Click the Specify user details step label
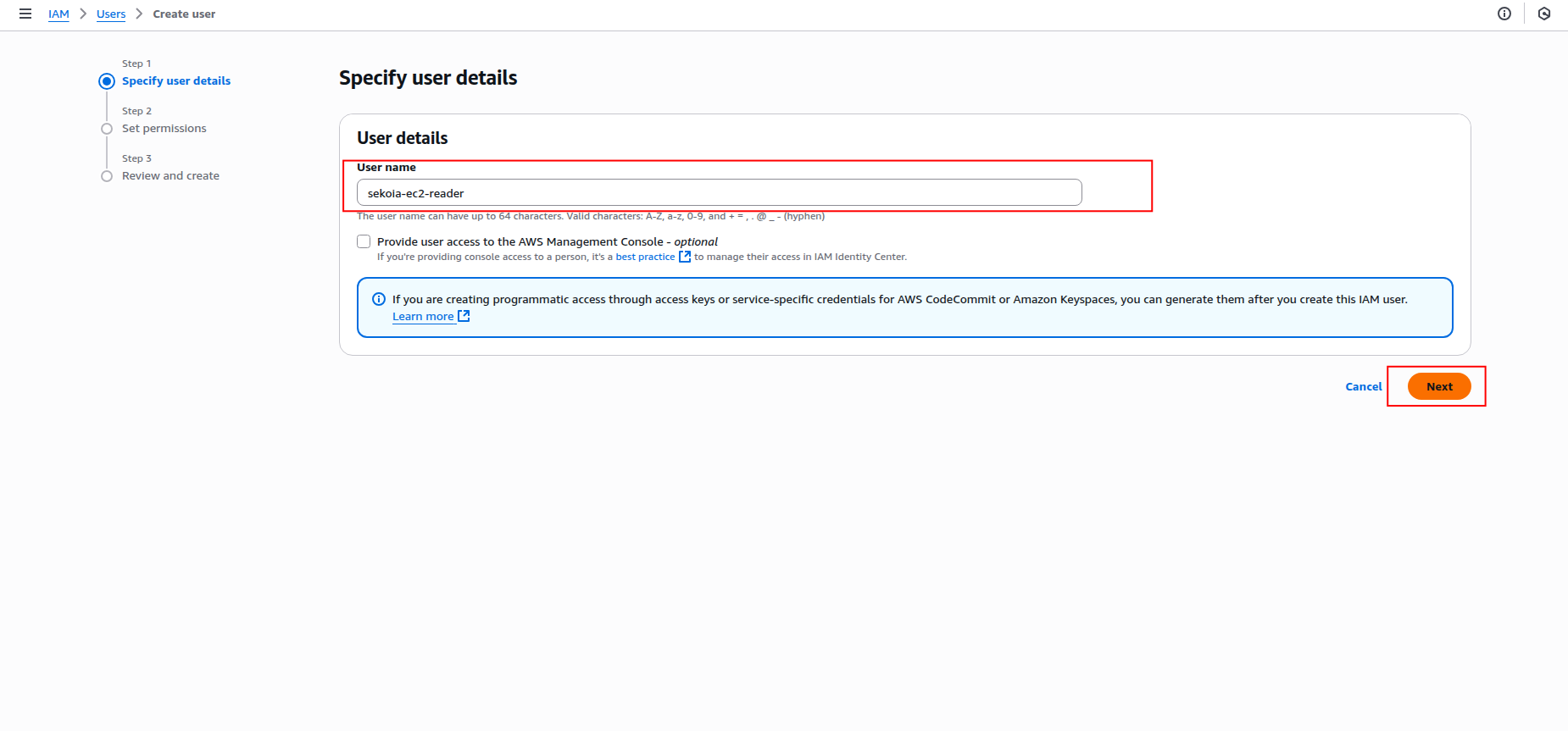The height and width of the screenshot is (731, 1568). pos(176,81)
